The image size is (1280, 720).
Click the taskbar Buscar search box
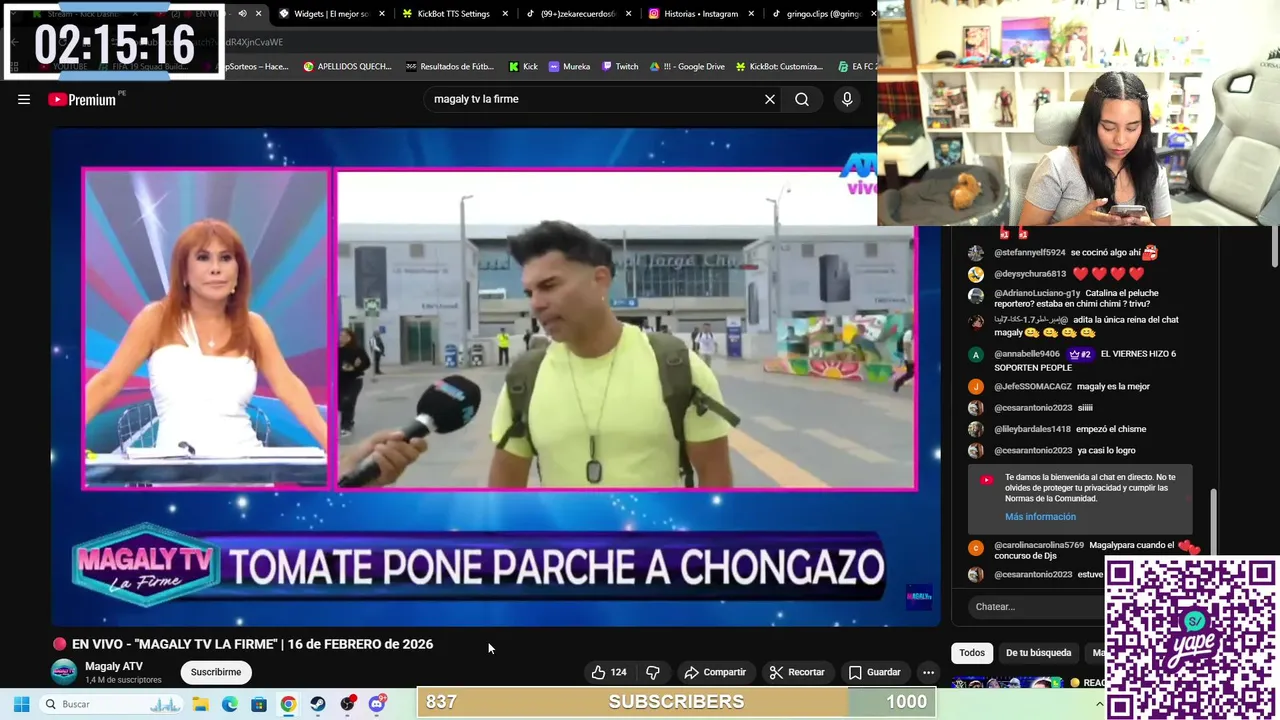pyautogui.click(x=110, y=704)
